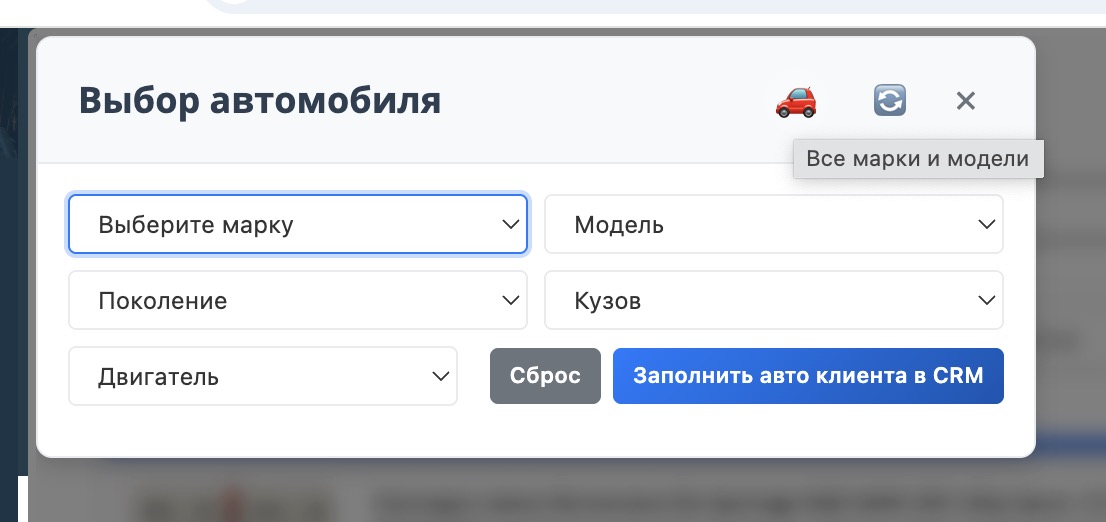
Task: Click the arrow in Модель field
Action: pos(986,225)
